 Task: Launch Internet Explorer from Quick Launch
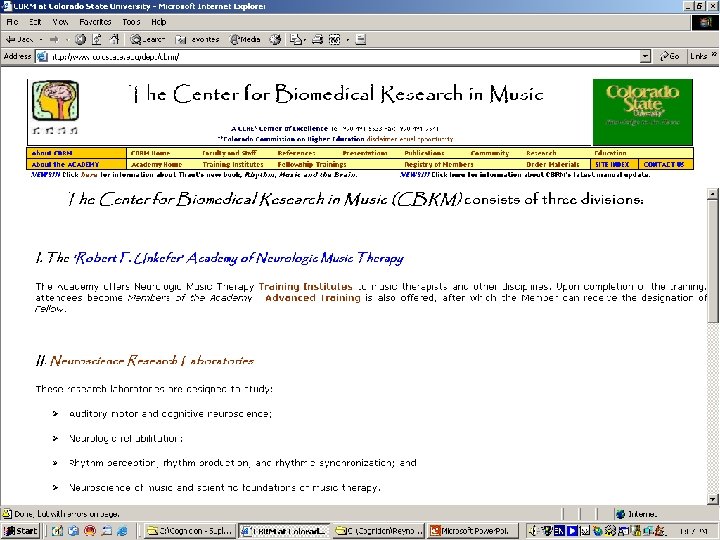point(122,531)
